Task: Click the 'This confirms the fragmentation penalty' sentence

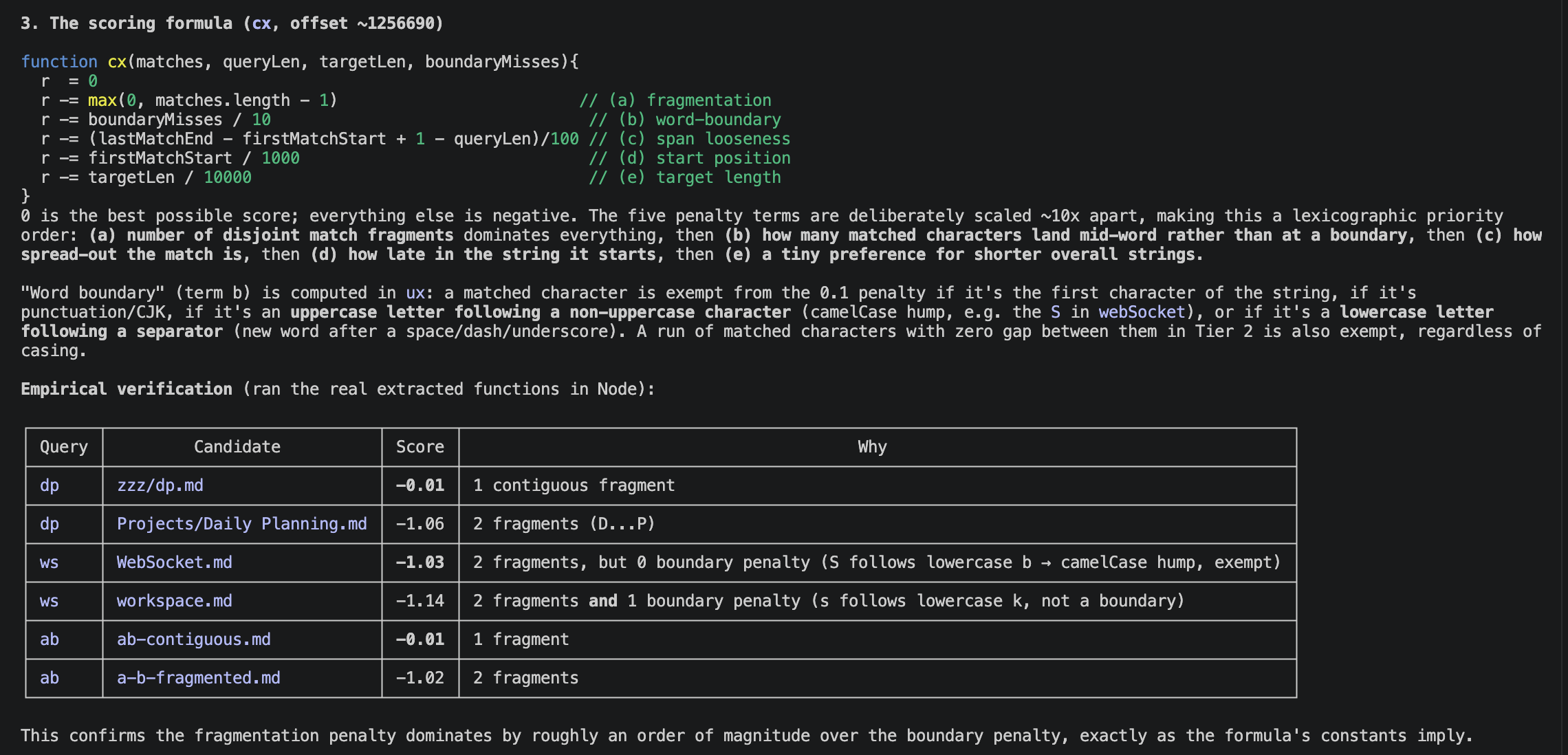Action: click(x=747, y=736)
